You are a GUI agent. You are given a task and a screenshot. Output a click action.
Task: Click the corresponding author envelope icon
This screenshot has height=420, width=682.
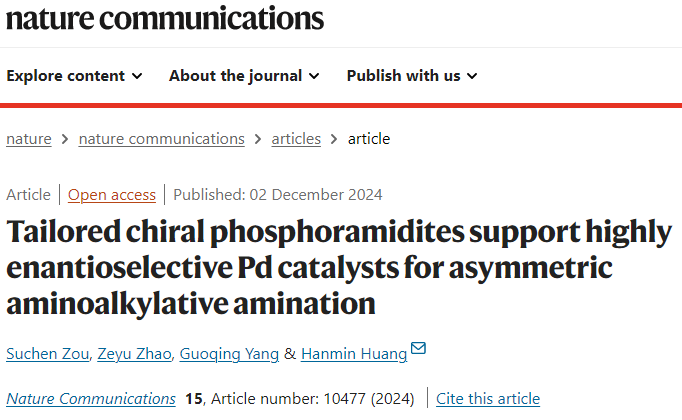click(418, 349)
